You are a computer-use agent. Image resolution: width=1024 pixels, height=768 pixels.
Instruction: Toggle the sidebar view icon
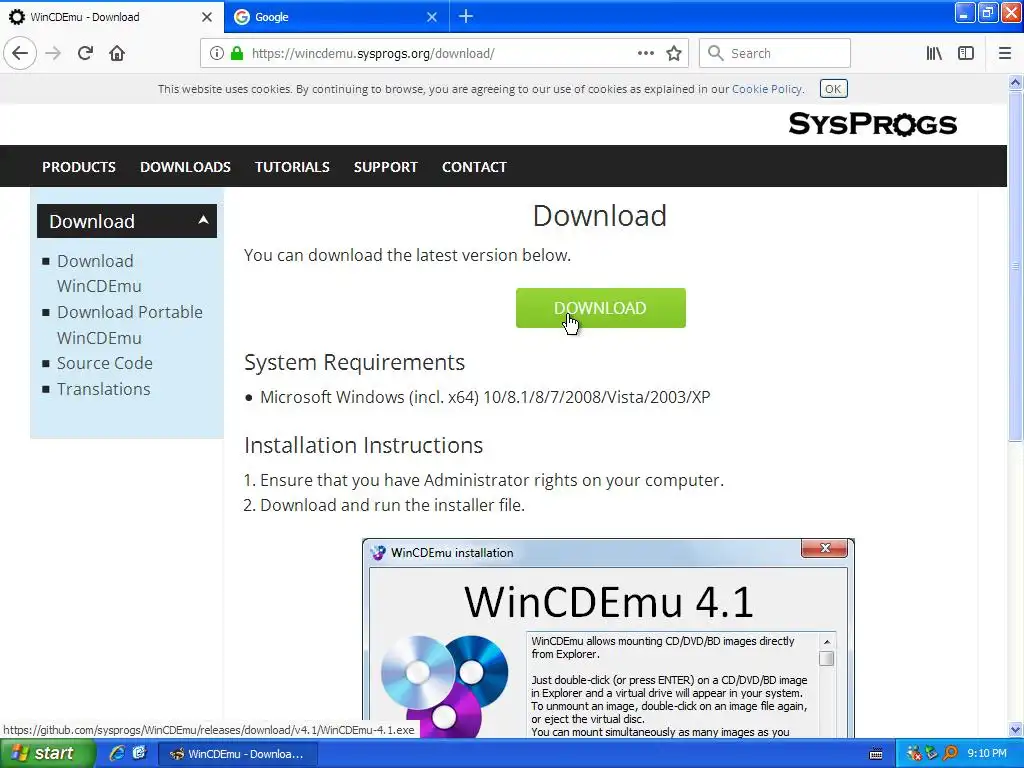(966, 53)
